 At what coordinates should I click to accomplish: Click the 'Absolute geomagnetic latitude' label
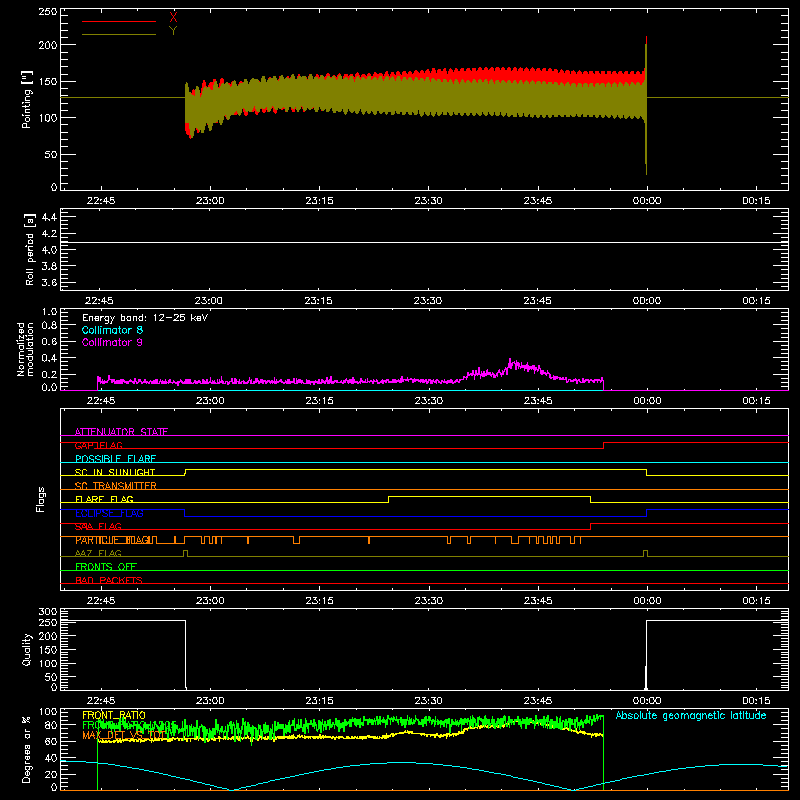pyautogui.click(x=691, y=715)
